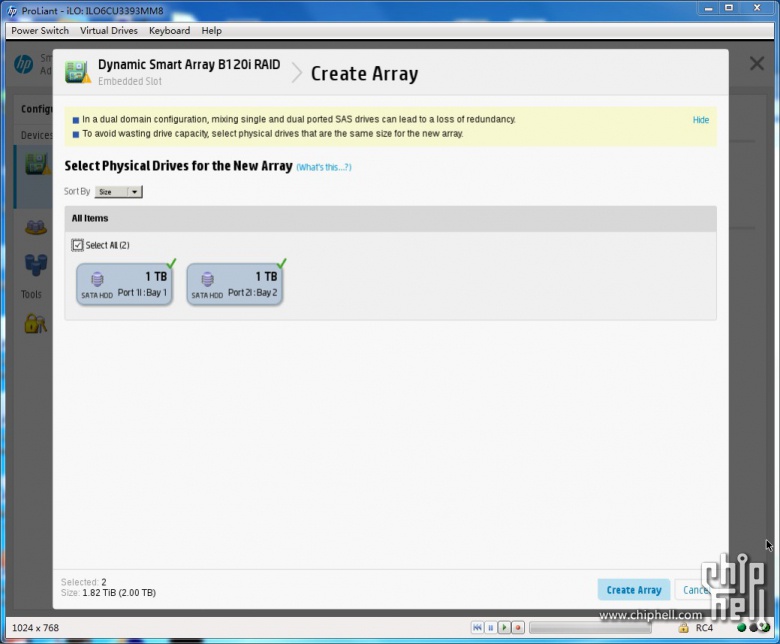Select the 1 TB drive in Bay 1
This screenshot has width=780, height=644.
[x=124, y=284]
